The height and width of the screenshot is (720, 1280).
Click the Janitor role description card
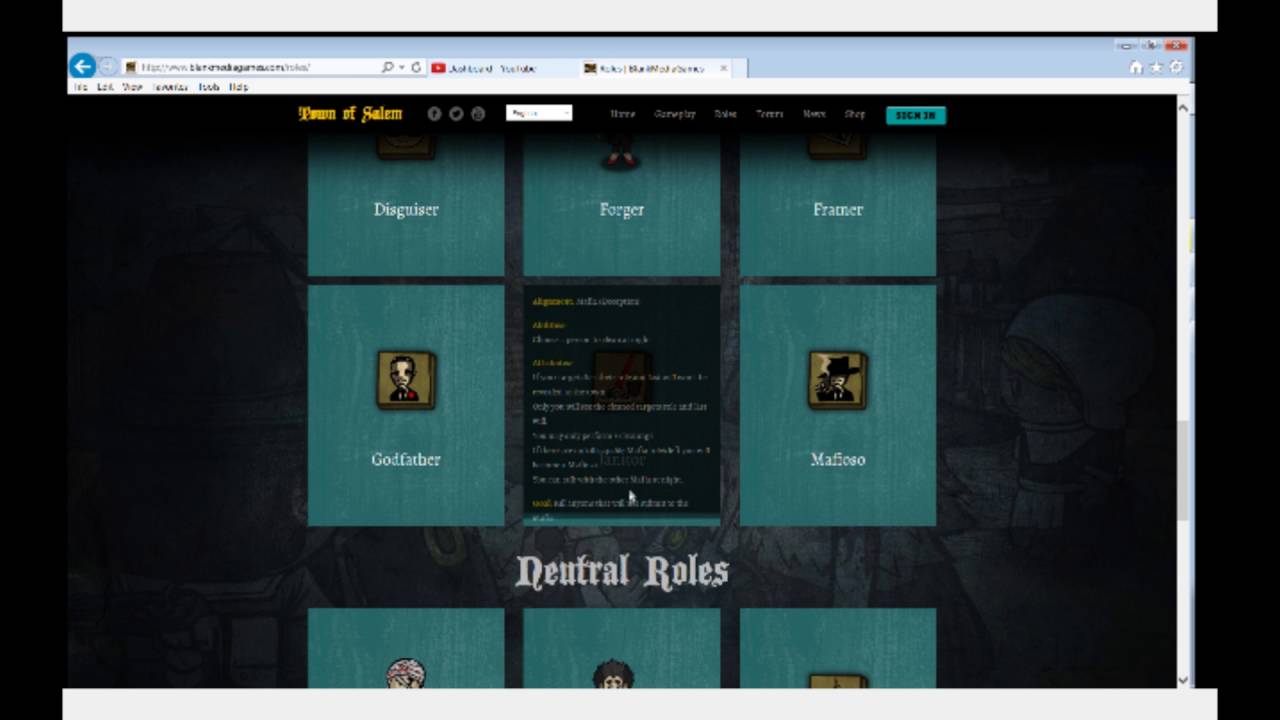[x=622, y=405]
